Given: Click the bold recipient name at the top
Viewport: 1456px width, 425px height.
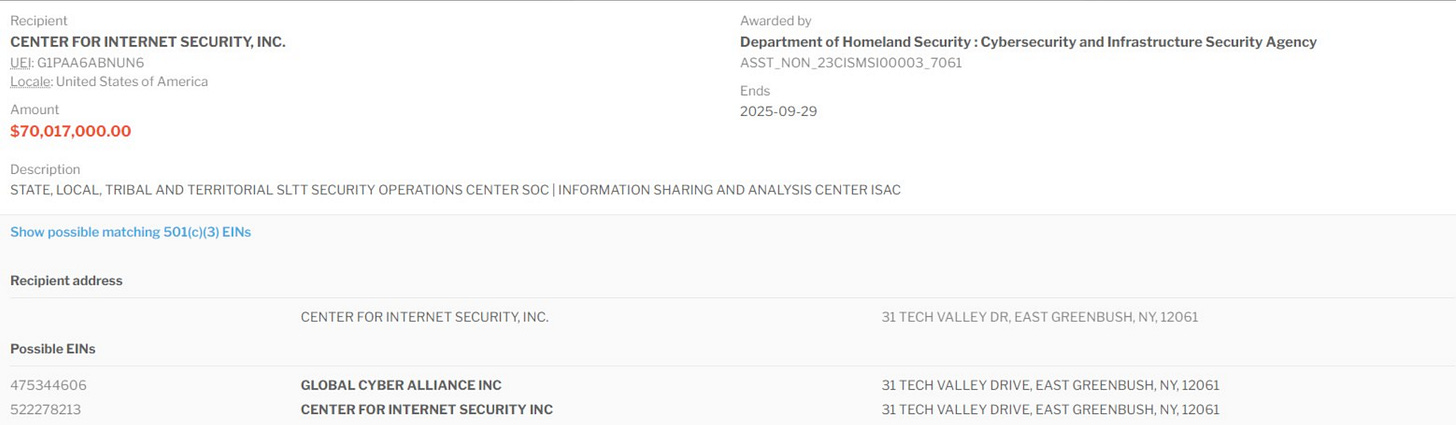Looking at the screenshot, I should pos(147,42).
